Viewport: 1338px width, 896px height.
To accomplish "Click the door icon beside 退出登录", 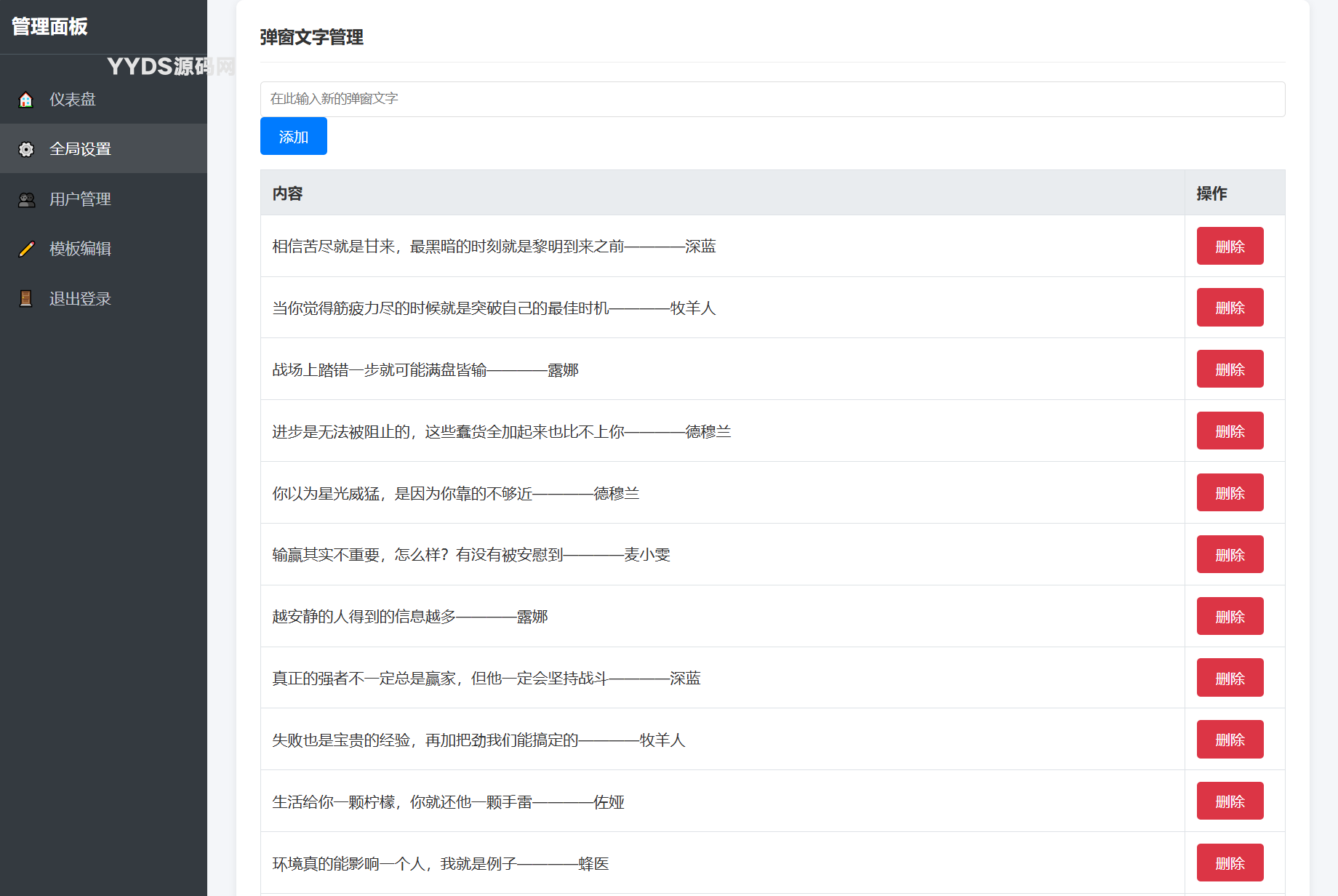I will point(26,299).
